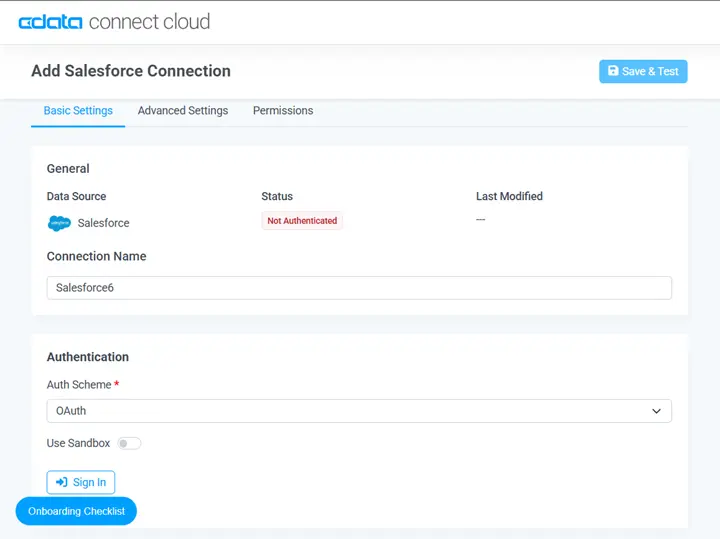Image resolution: width=720 pixels, height=539 pixels.
Task: Click the Connection Name input field
Action: click(359, 288)
